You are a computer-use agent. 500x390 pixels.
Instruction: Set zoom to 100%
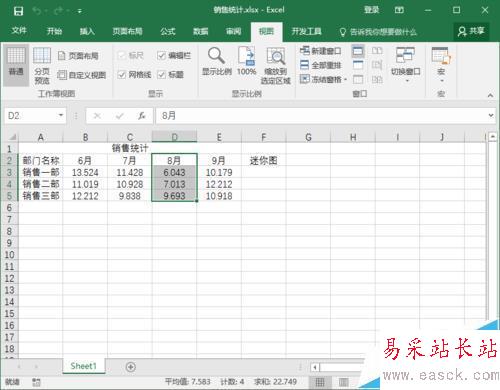tap(246, 61)
